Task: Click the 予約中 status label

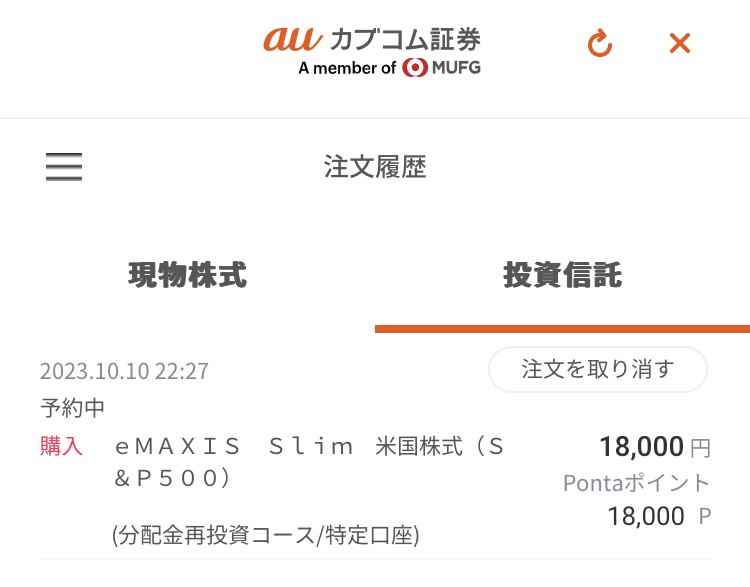Action: (x=73, y=408)
